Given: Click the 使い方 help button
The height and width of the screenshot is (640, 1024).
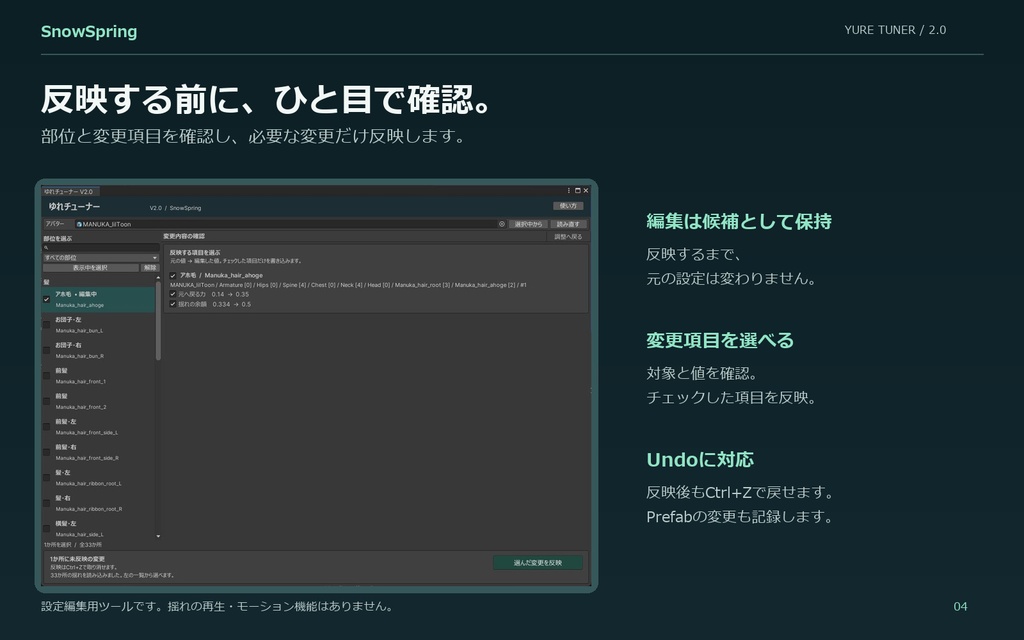Looking at the screenshot, I should pyautogui.click(x=568, y=206).
